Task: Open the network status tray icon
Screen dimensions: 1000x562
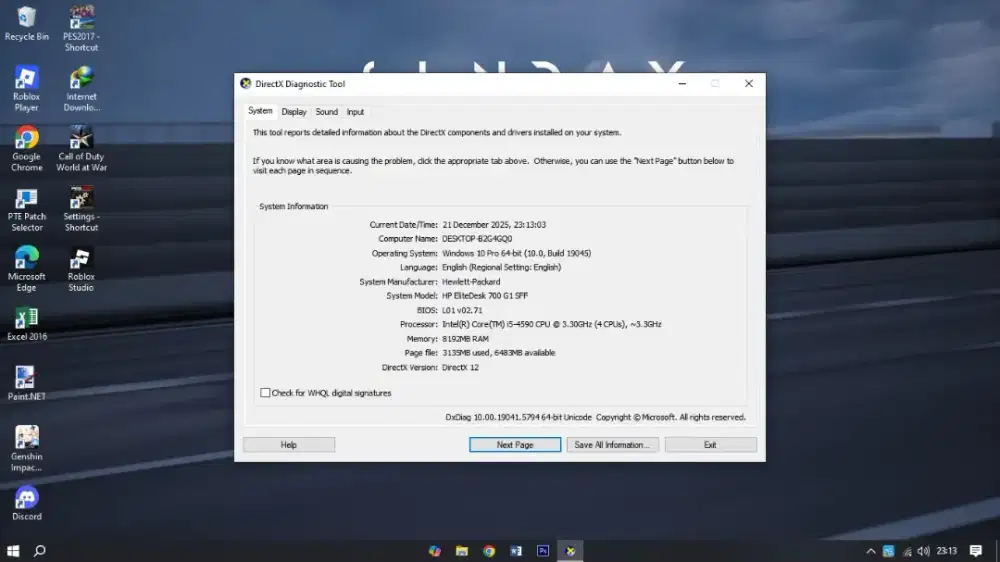Action: (x=907, y=551)
